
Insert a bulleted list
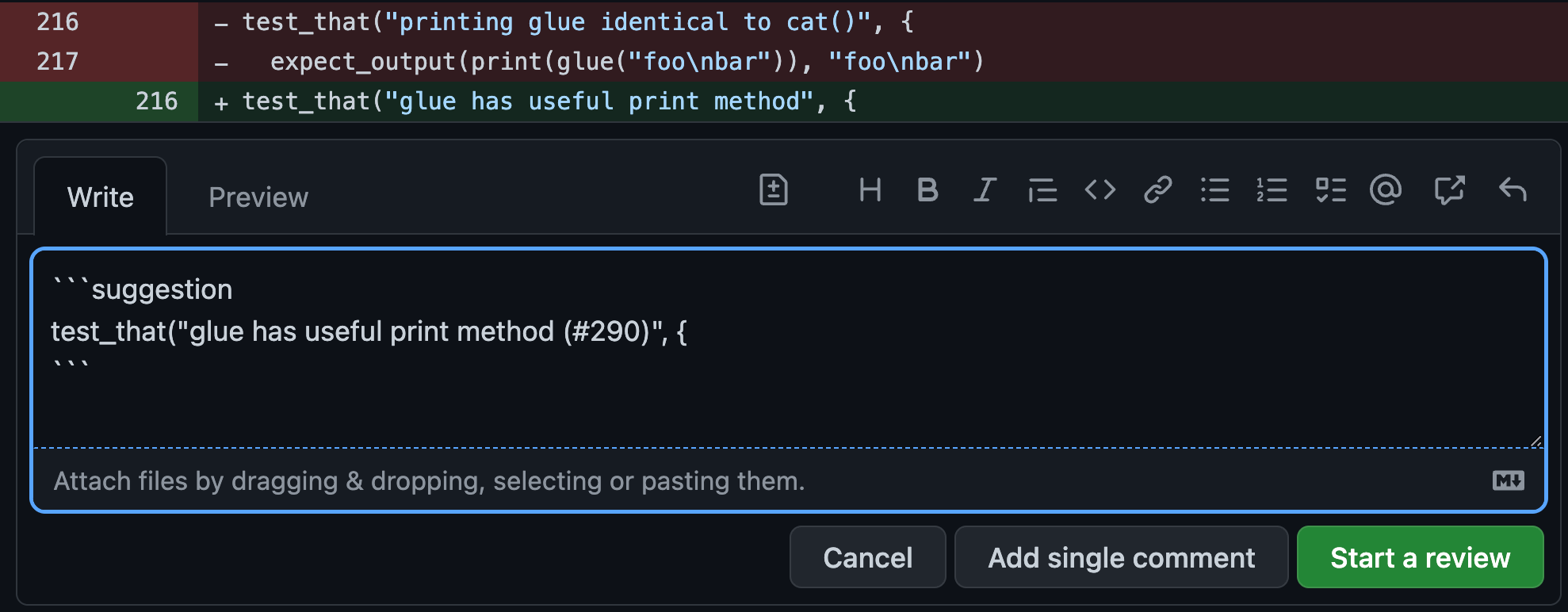click(x=1214, y=190)
